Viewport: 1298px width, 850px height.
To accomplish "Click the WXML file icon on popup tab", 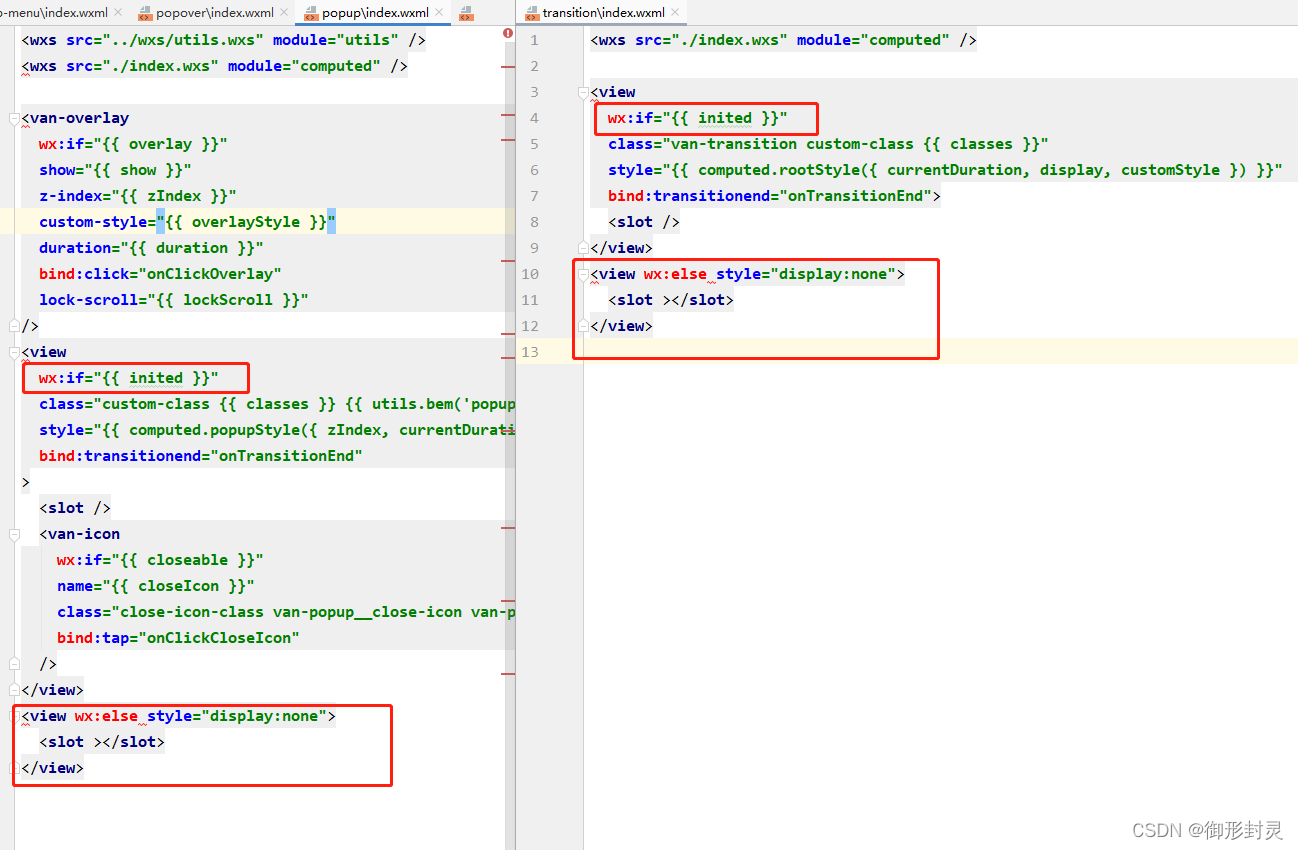I will click(311, 13).
